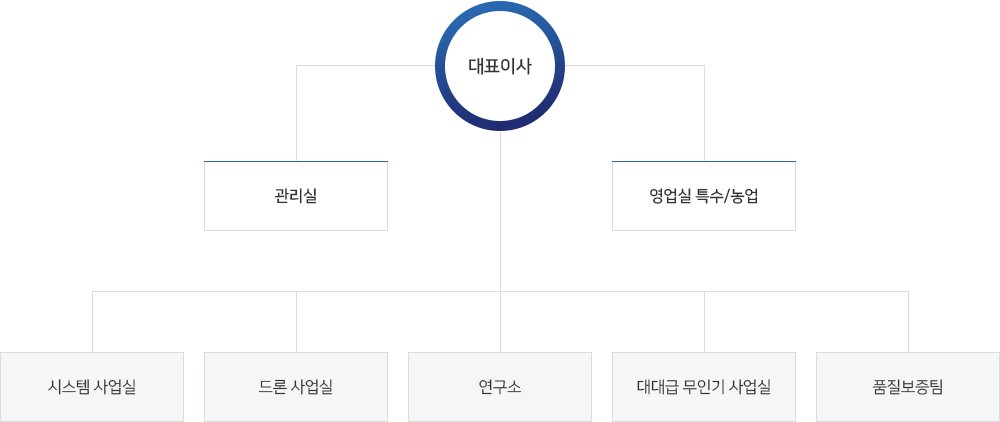This screenshot has height=422, width=1000.
Task: Click vertical connector above 대대급 무인기 사업실
Action: pos(704,322)
